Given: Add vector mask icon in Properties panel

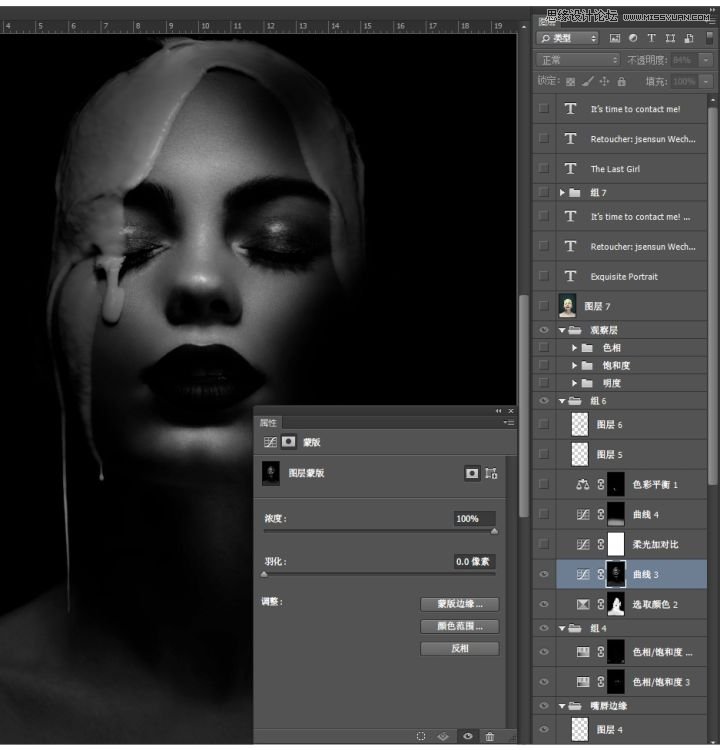Looking at the screenshot, I should tap(491, 474).
